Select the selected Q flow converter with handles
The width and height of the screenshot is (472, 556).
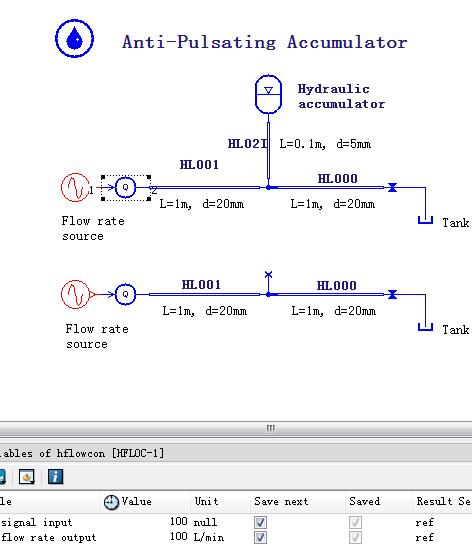tap(126, 188)
